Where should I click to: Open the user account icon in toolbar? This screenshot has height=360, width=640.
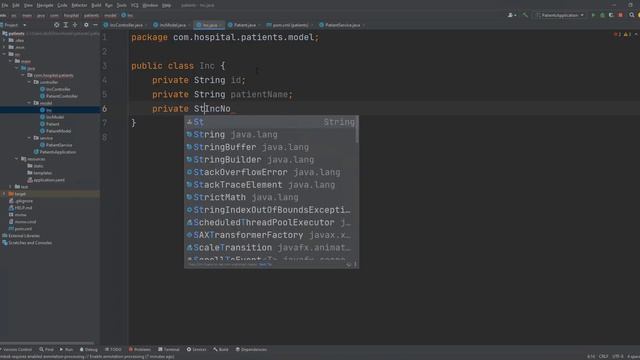tap(511, 15)
